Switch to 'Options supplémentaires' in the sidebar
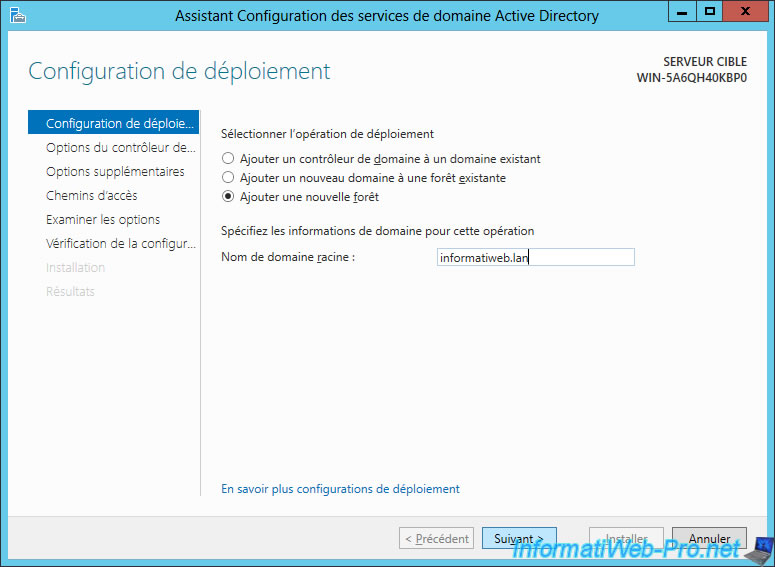This screenshot has height=567, width=775. (x=115, y=172)
